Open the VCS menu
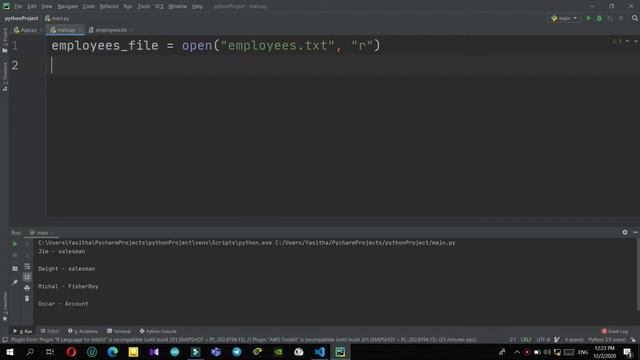The width and height of the screenshot is (640, 360). pos(159,7)
